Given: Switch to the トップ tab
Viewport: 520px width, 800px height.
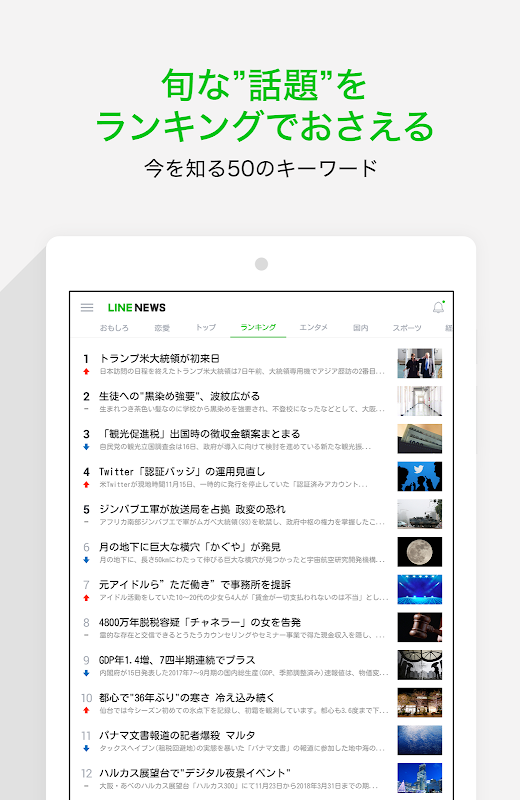Looking at the screenshot, I should [206, 328].
